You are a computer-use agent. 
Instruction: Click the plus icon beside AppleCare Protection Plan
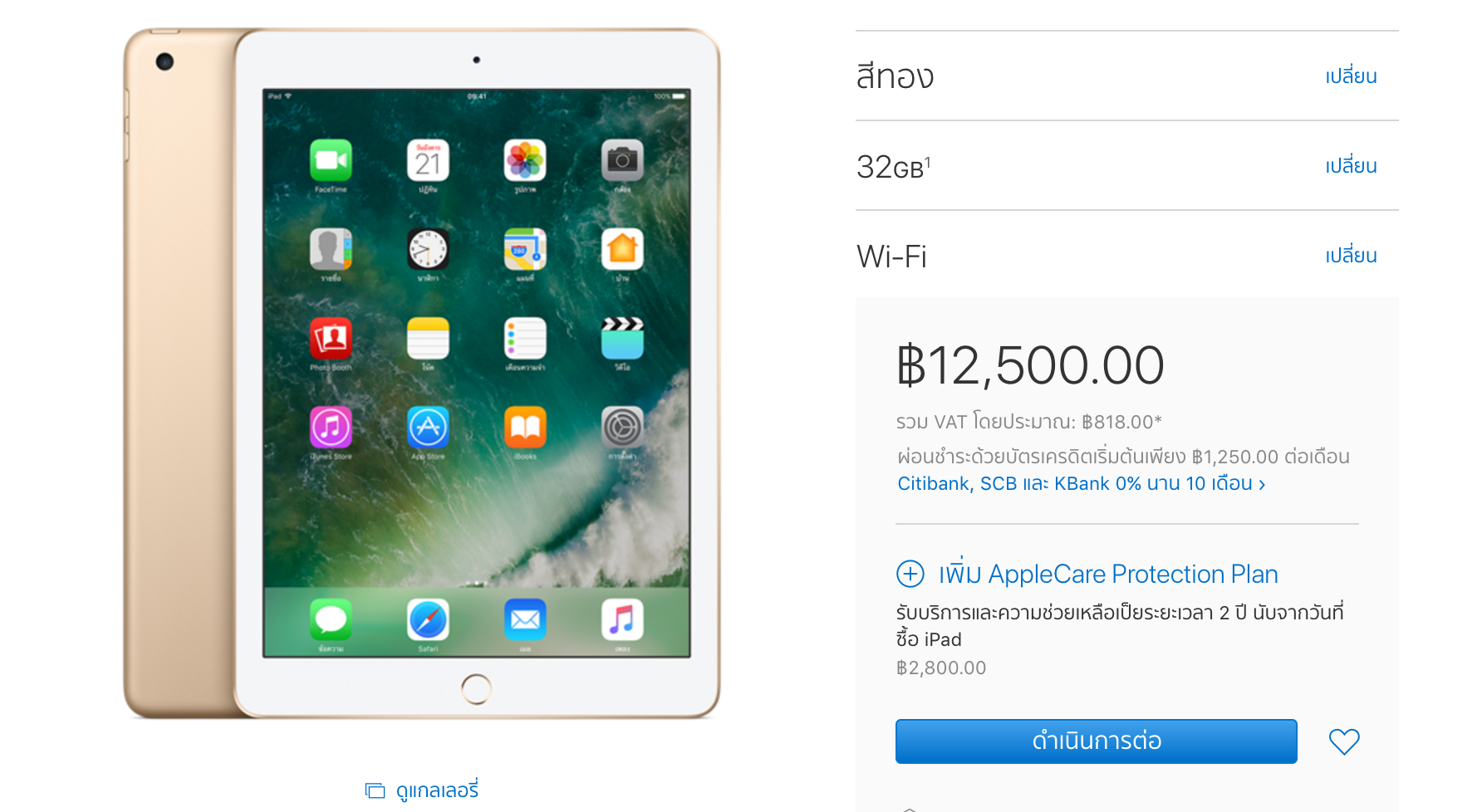coord(910,574)
